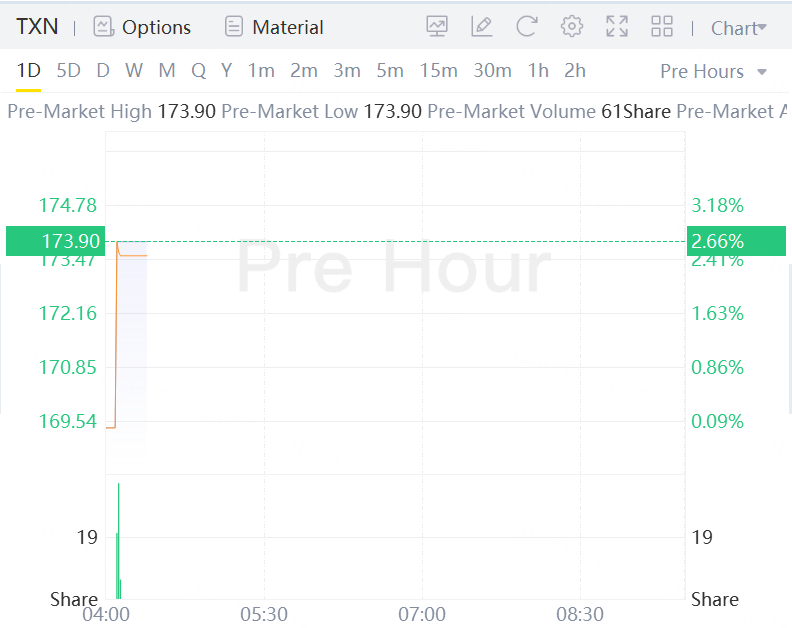Click the tallest green volume bar
Image resolution: width=792 pixels, height=628 pixels.
click(118, 540)
